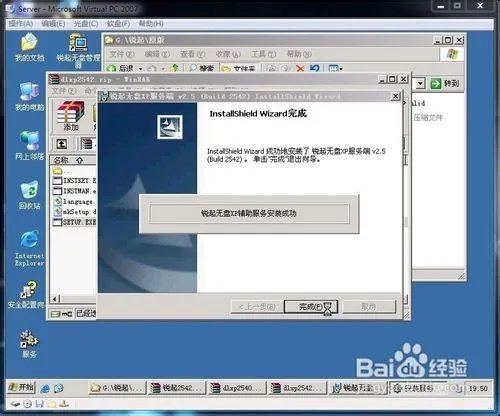Click the 完成(F) finish button

click(311, 307)
